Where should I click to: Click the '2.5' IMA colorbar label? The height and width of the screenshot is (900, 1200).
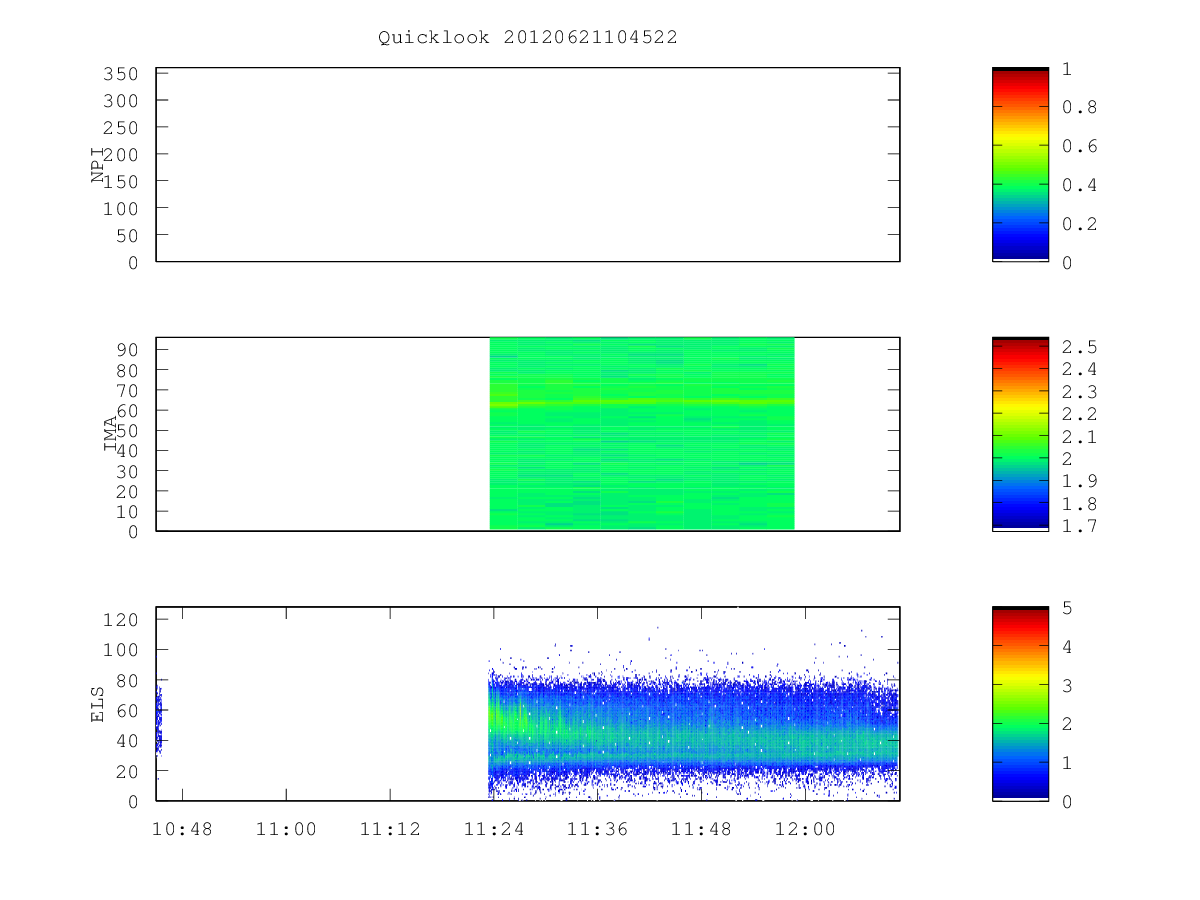(x=1079, y=347)
